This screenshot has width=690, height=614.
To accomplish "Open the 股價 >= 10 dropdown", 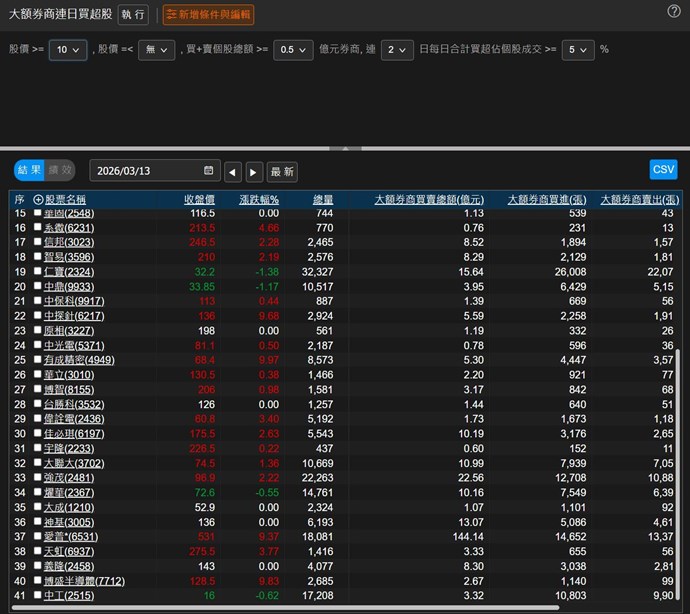I will [68, 50].
